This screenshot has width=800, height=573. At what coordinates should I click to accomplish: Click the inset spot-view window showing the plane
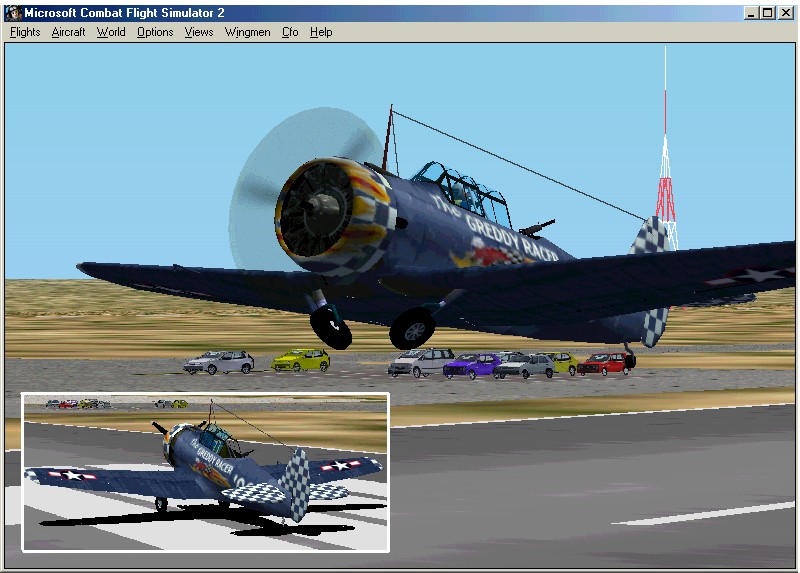pyautogui.click(x=206, y=472)
